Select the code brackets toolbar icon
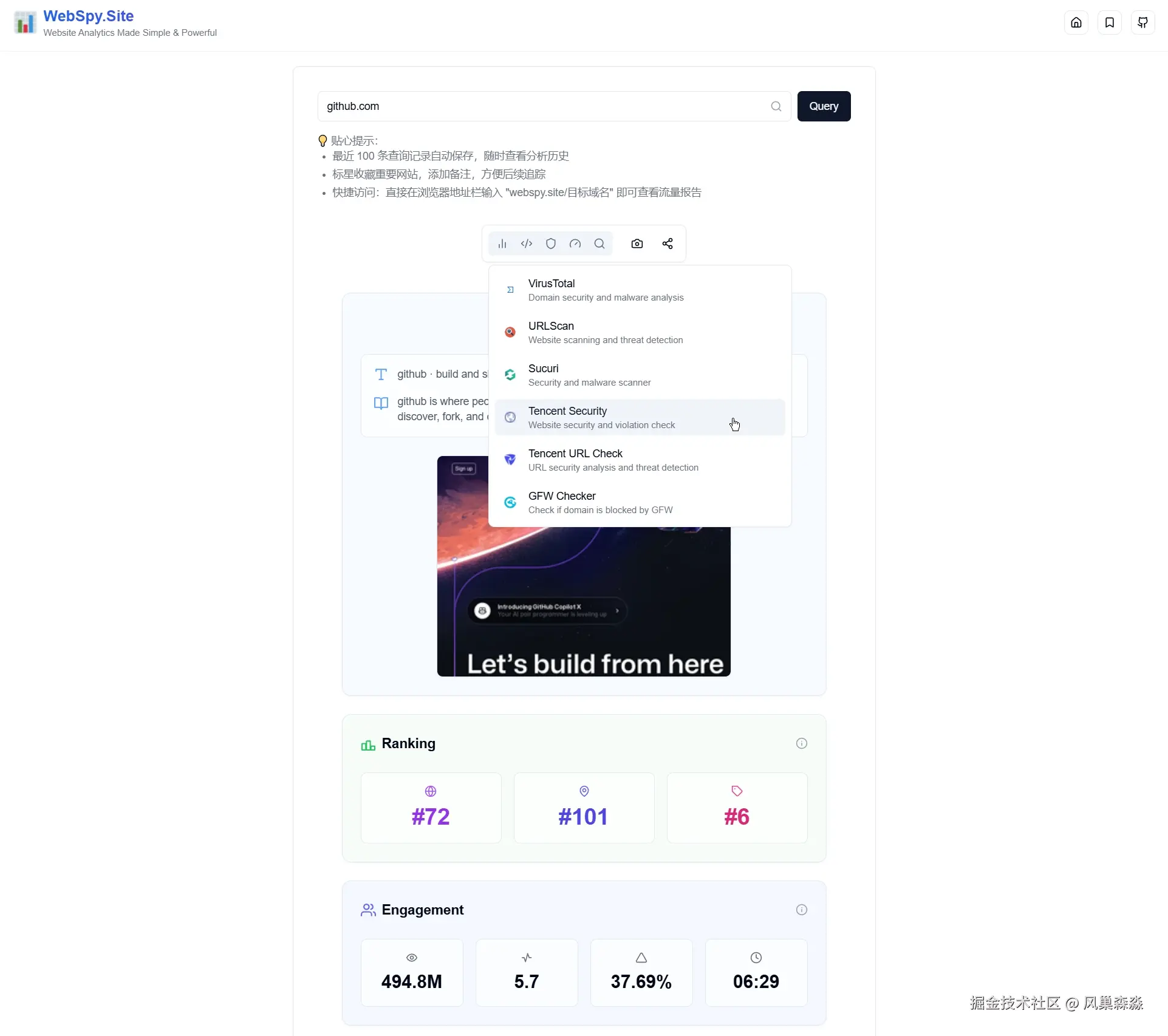The image size is (1168, 1036). tap(527, 244)
